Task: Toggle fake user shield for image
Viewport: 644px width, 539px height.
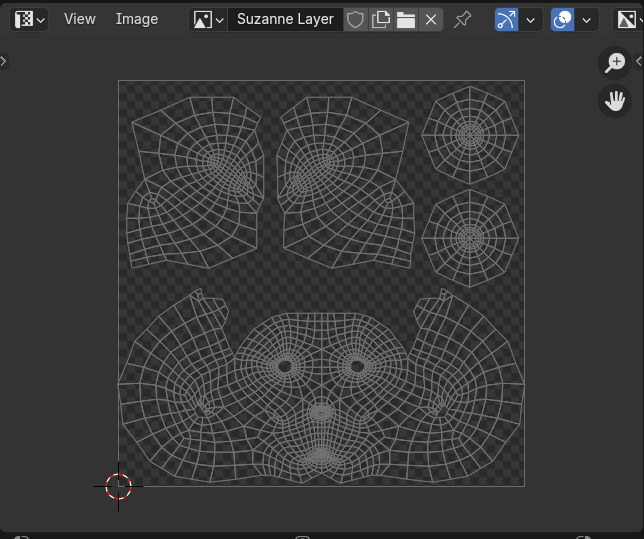Action: click(x=355, y=19)
